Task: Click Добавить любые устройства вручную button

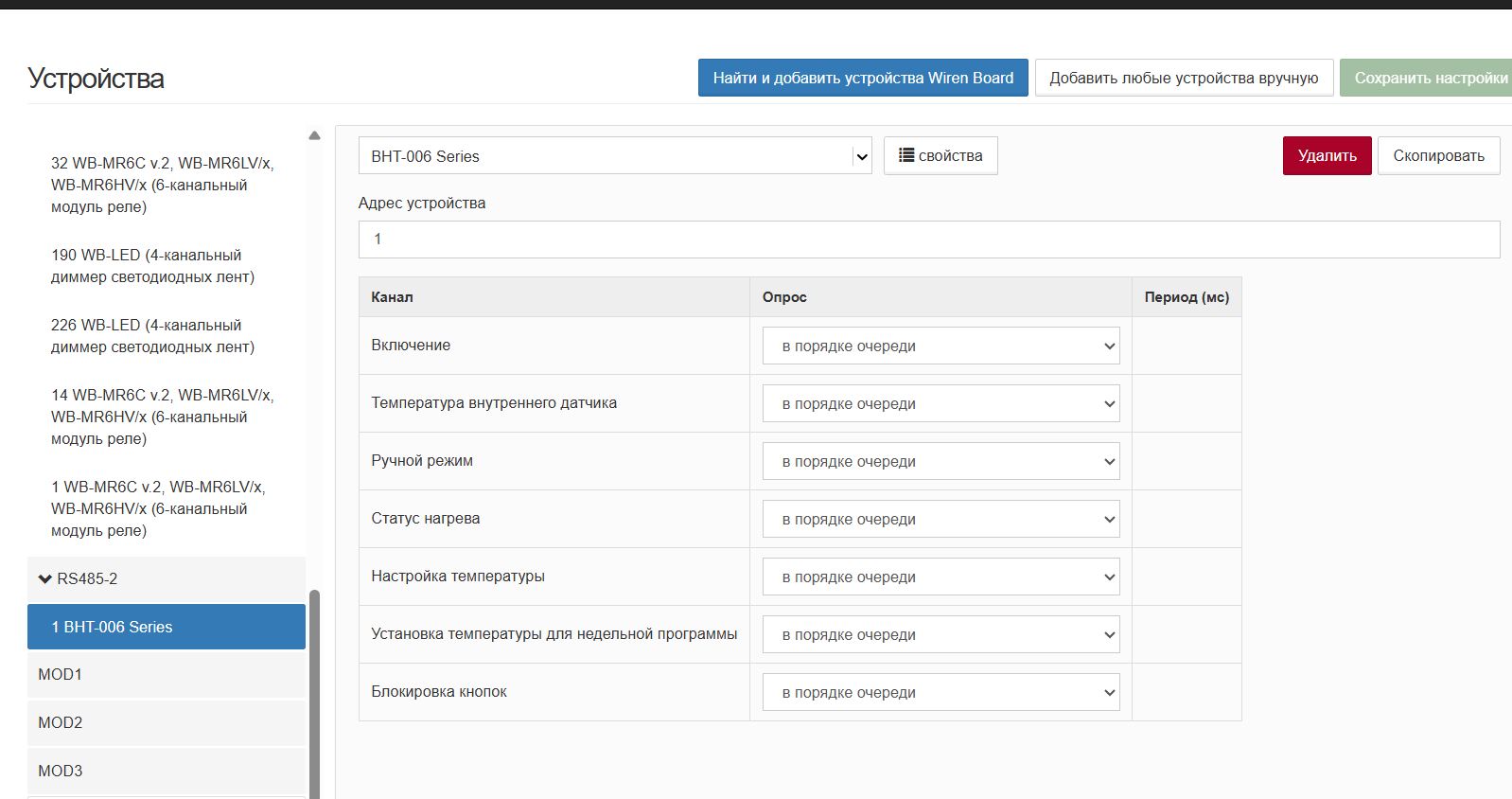Action: click(1183, 78)
